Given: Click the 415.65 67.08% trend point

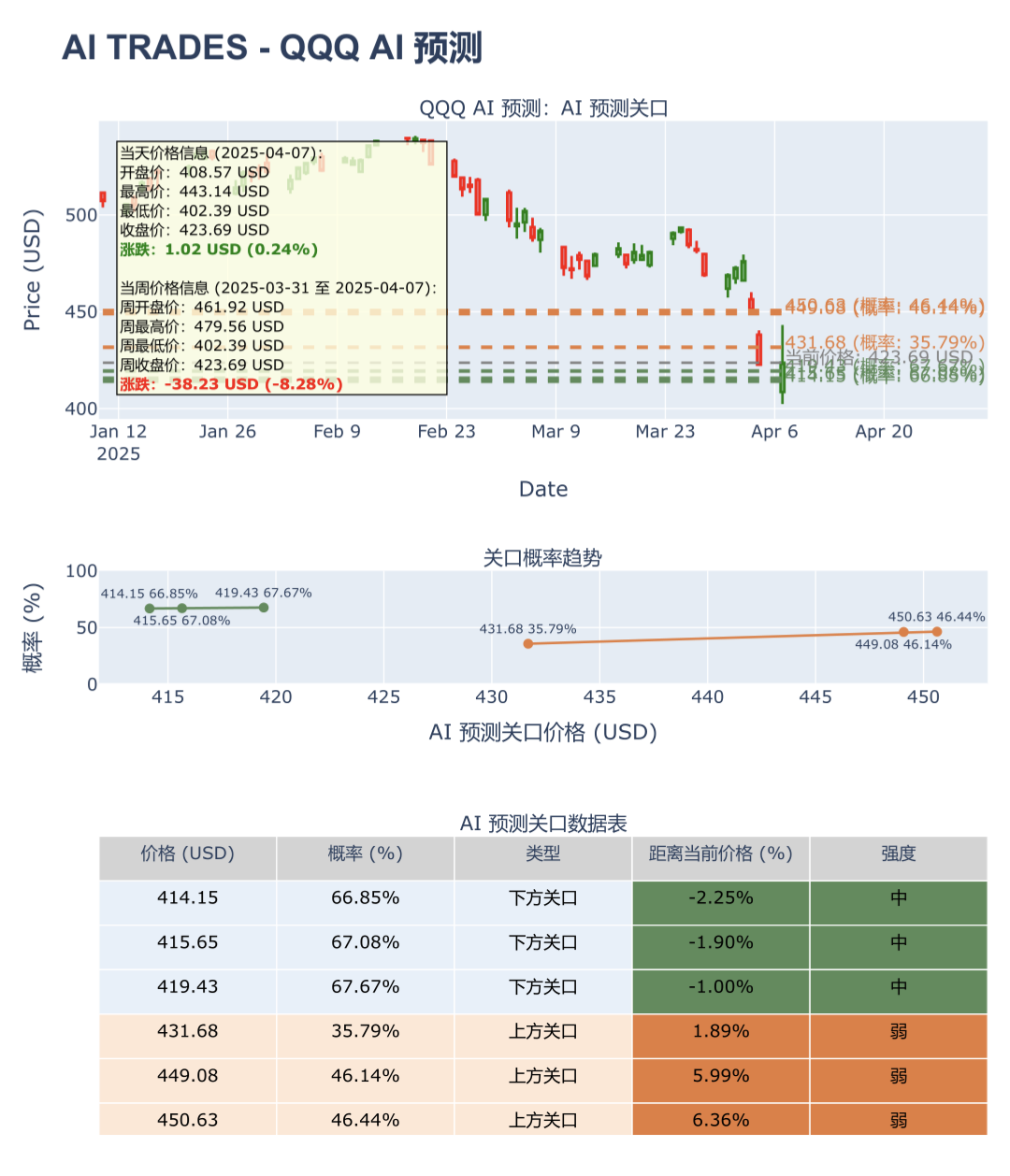Looking at the screenshot, I should (x=182, y=609).
